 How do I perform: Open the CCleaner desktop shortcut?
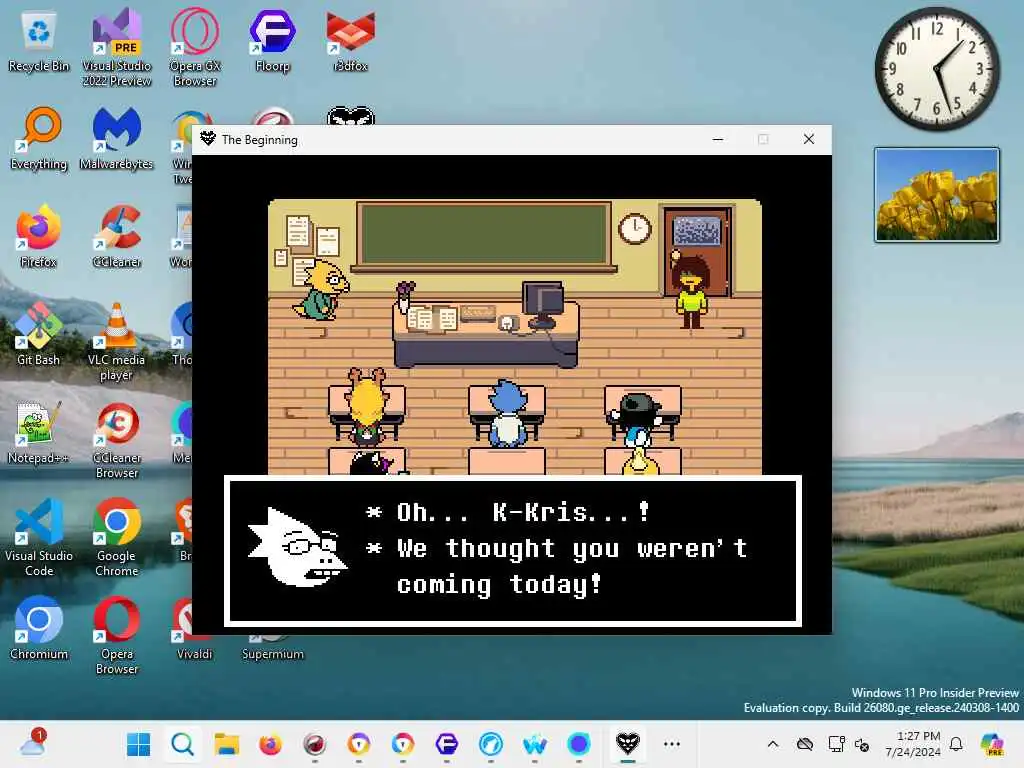click(x=117, y=236)
